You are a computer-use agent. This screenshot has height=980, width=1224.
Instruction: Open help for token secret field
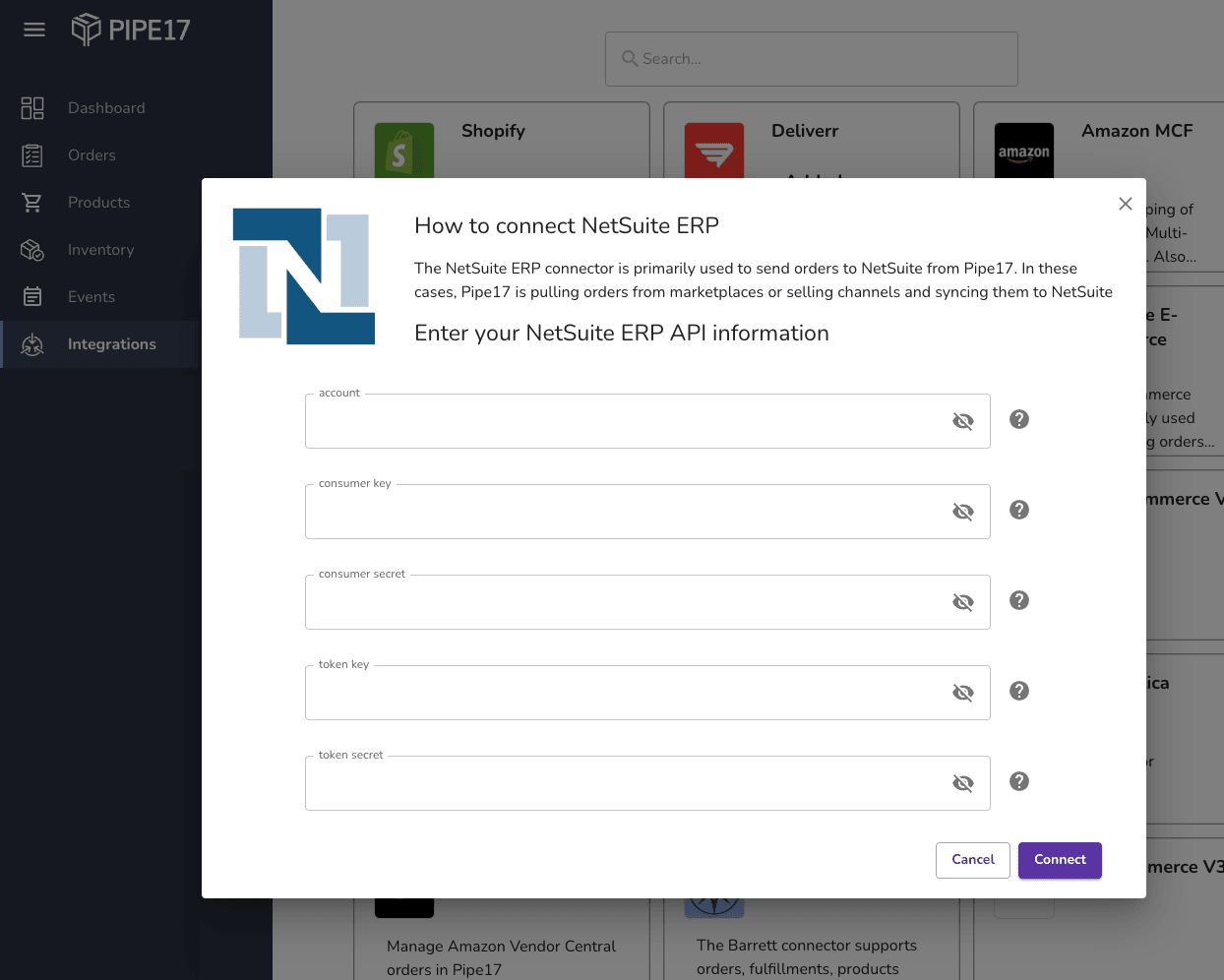[x=1019, y=781]
